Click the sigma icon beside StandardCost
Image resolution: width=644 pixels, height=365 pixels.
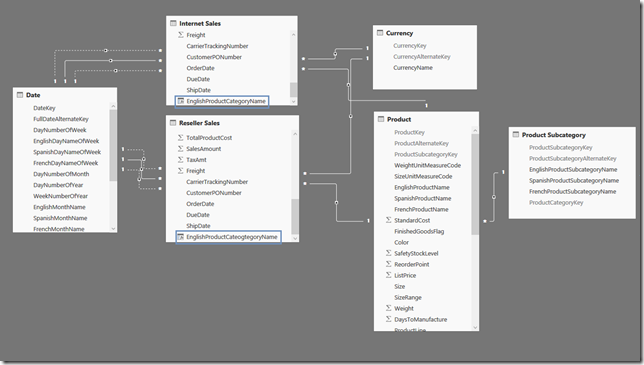click(x=389, y=220)
